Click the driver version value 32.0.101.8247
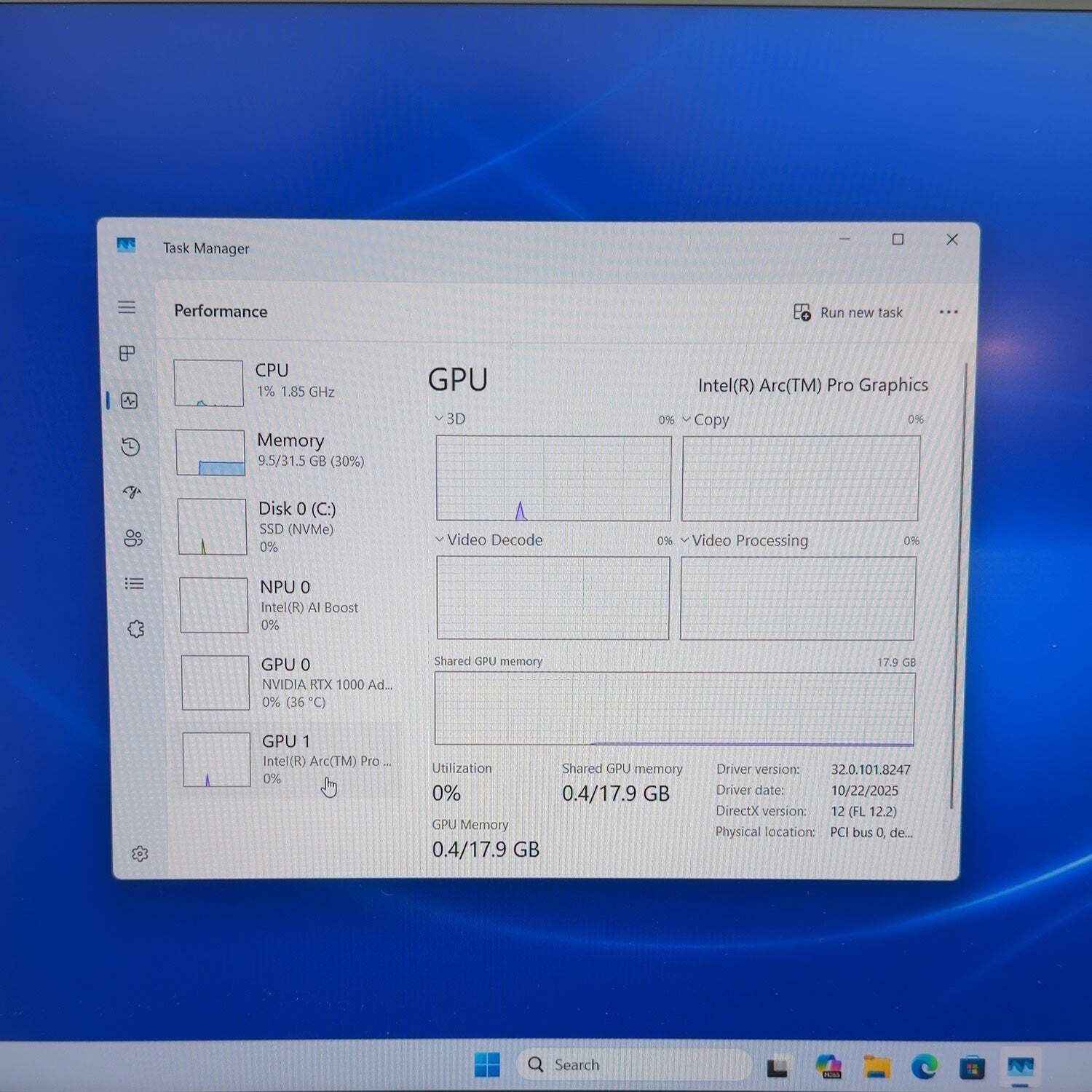The image size is (1092, 1092). (871, 769)
